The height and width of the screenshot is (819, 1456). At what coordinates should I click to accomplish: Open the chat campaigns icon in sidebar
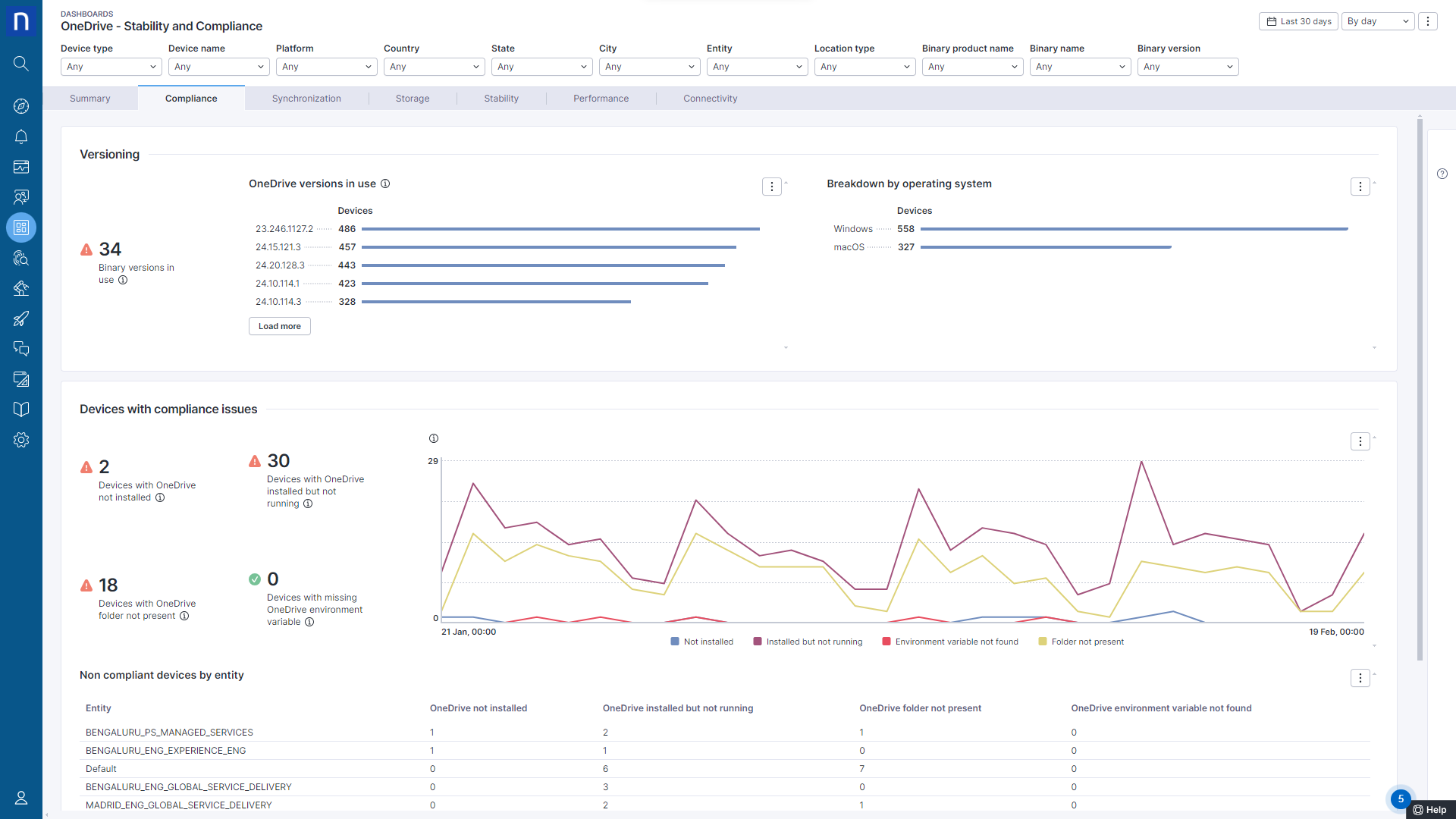pyautogui.click(x=21, y=349)
